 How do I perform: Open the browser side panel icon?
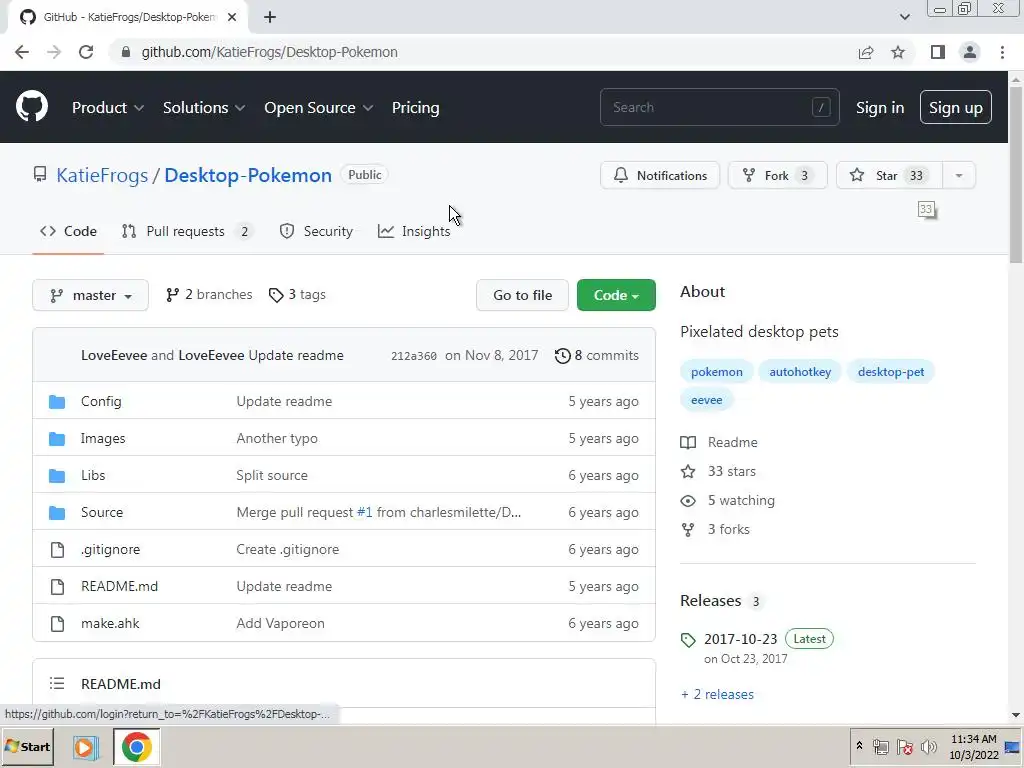pos(938,52)
